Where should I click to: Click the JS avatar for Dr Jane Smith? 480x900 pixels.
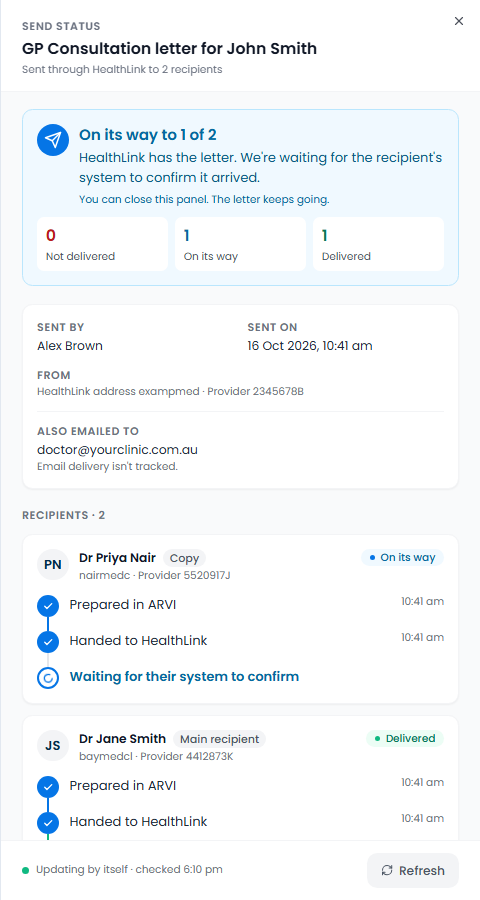[x=53, y=745]
